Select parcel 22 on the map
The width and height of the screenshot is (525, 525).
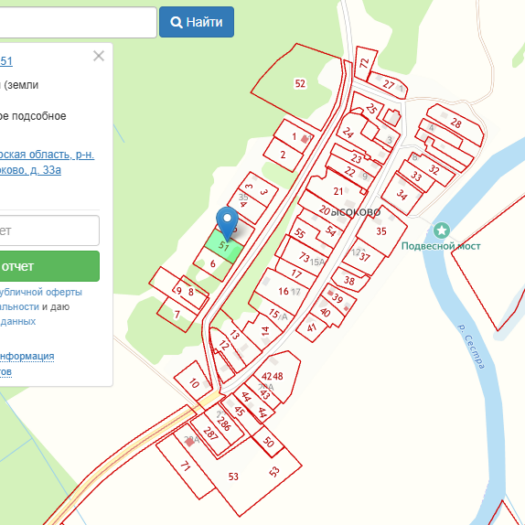pyautogui.click(x=349, y=172)
